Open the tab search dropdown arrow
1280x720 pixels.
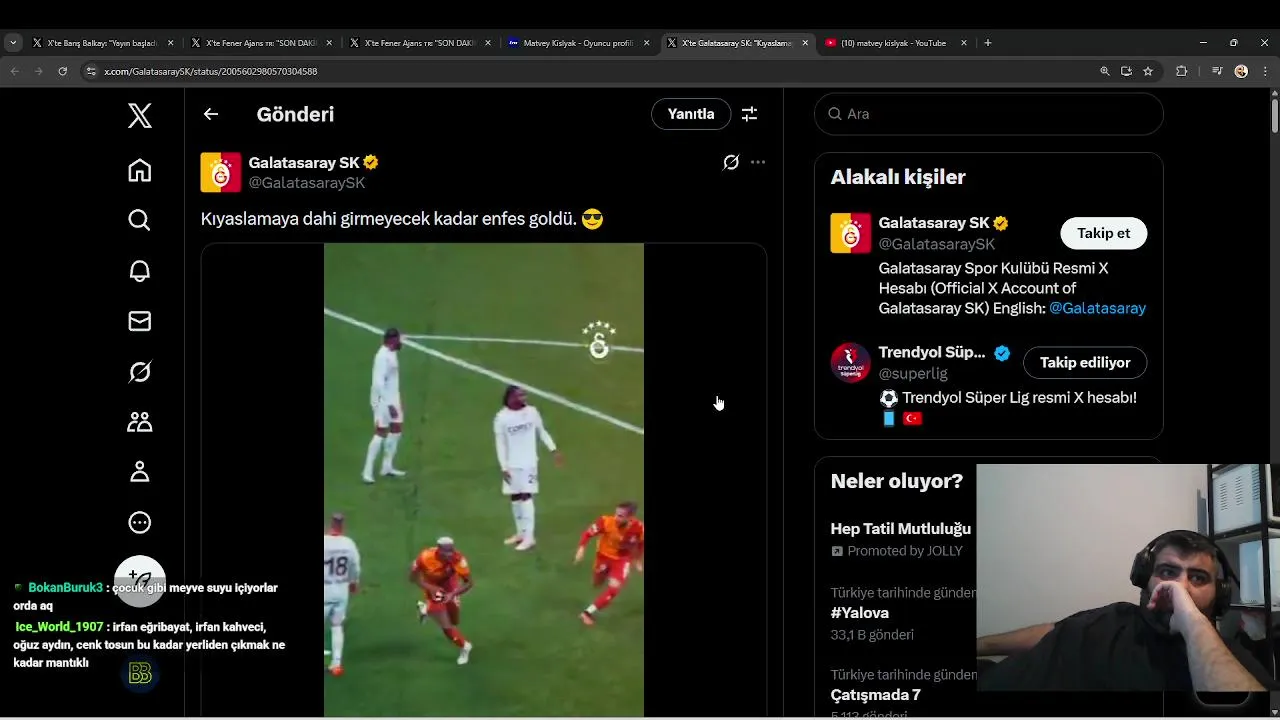(13, 43)
